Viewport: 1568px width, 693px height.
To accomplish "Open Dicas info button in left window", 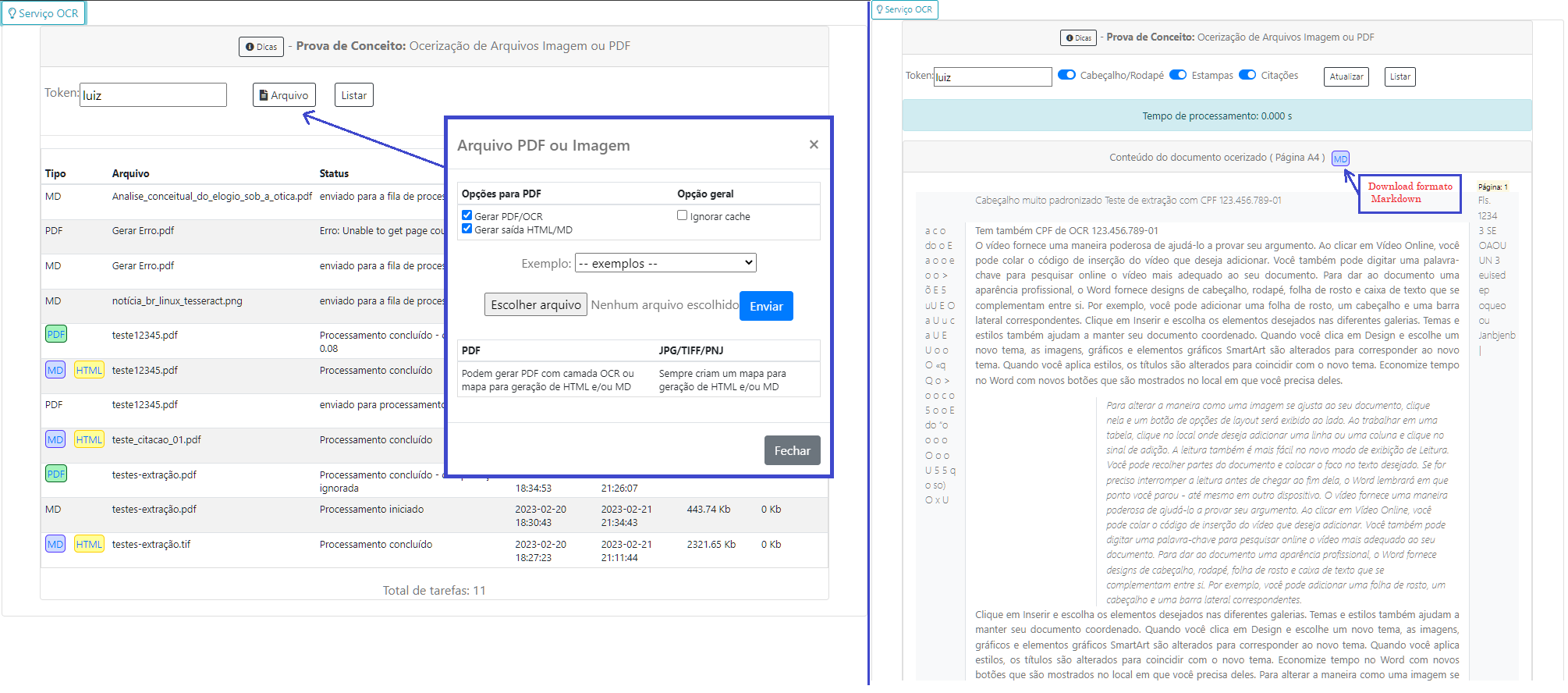I will [261, 47].
